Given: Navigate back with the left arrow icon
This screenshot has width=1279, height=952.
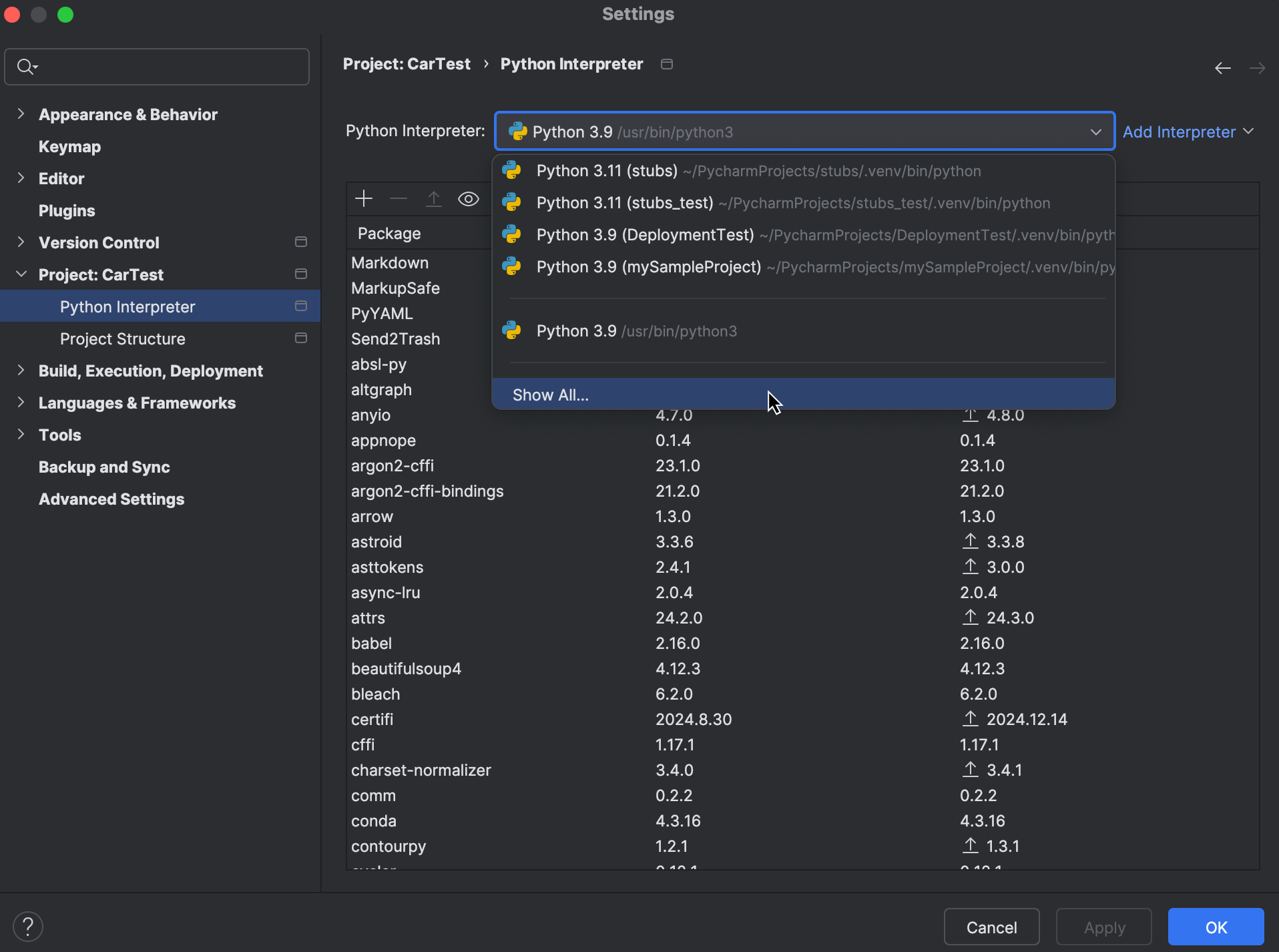Looking at the screenshot, I should pos(1222,67).
